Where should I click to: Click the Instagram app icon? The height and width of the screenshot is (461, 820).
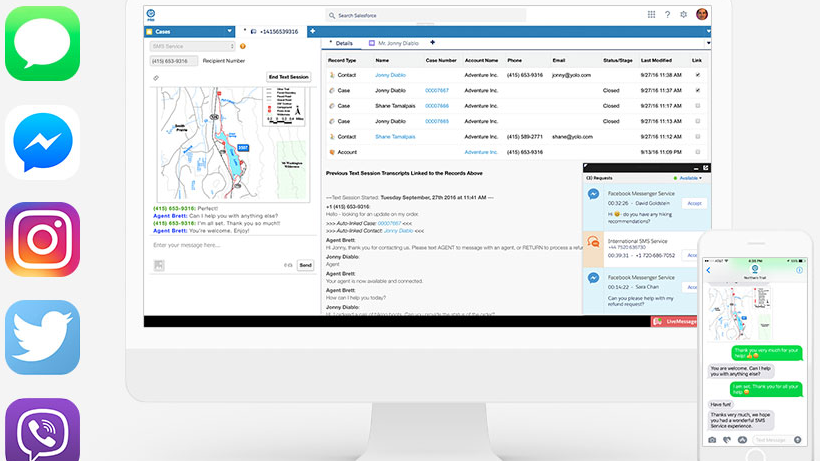click(42, 239)
